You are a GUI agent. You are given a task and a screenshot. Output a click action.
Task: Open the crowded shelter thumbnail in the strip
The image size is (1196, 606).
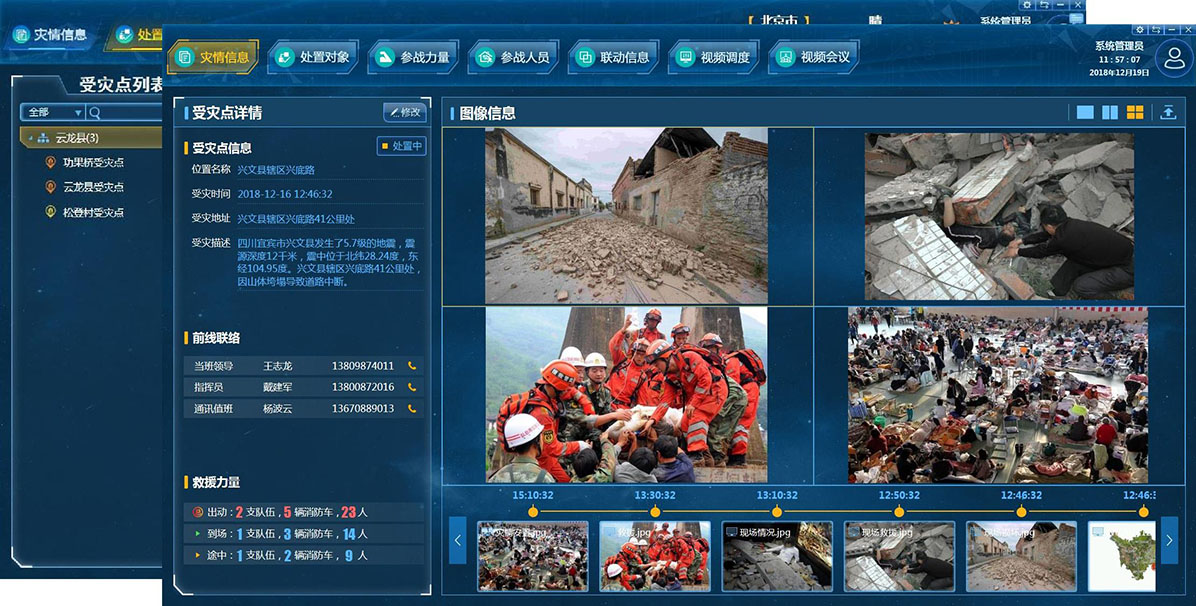(532, 556)
